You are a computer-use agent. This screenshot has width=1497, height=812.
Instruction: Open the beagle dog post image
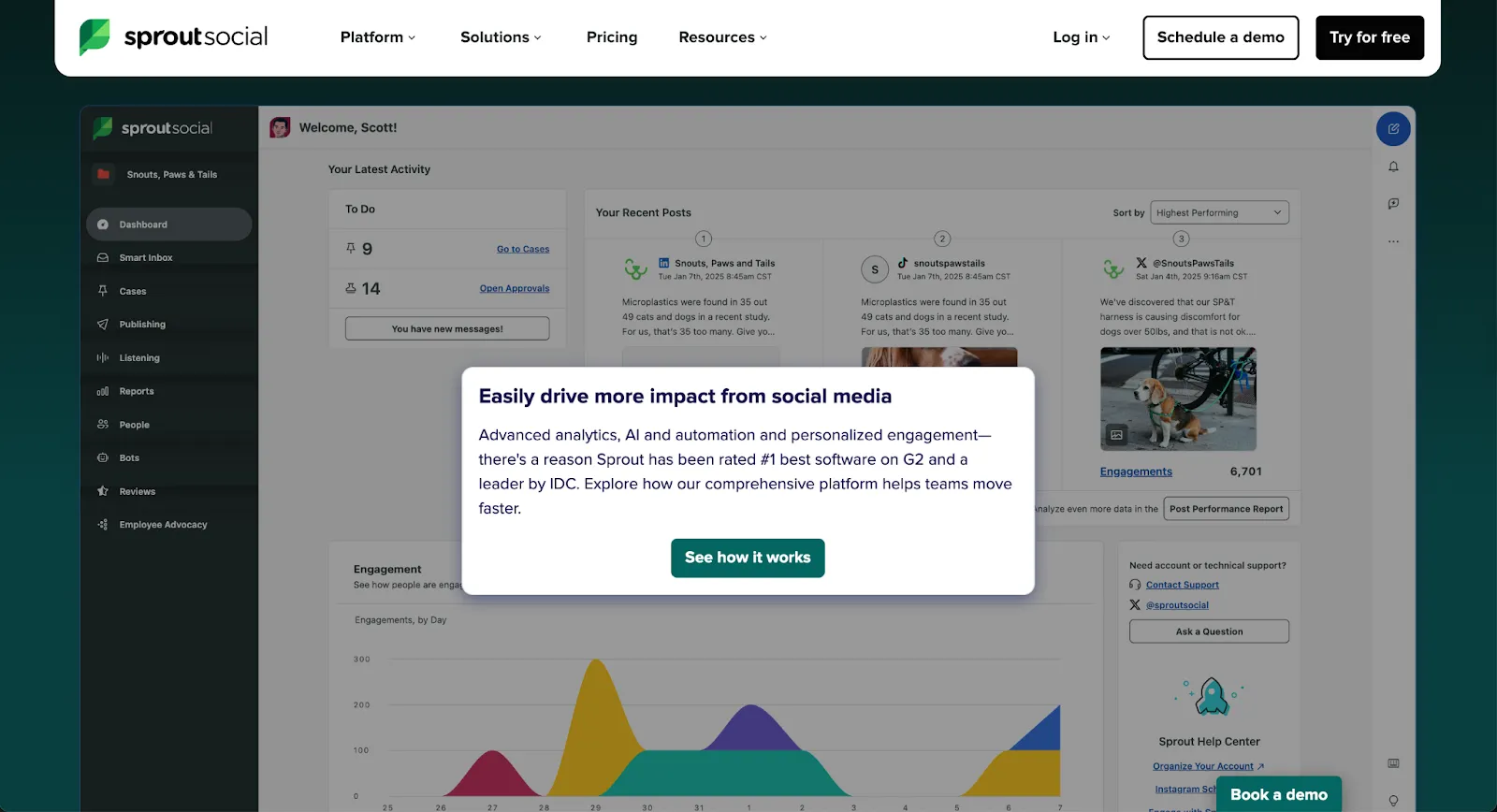(x=1178, y=399)
